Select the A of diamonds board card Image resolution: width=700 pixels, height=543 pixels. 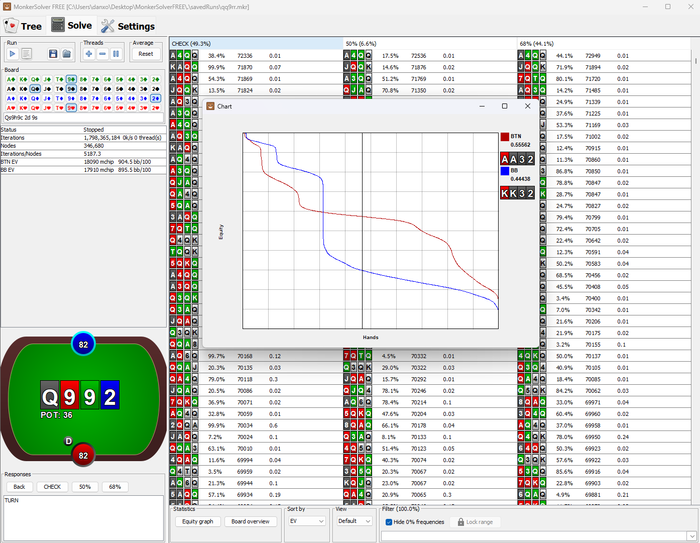click(11, 98)
